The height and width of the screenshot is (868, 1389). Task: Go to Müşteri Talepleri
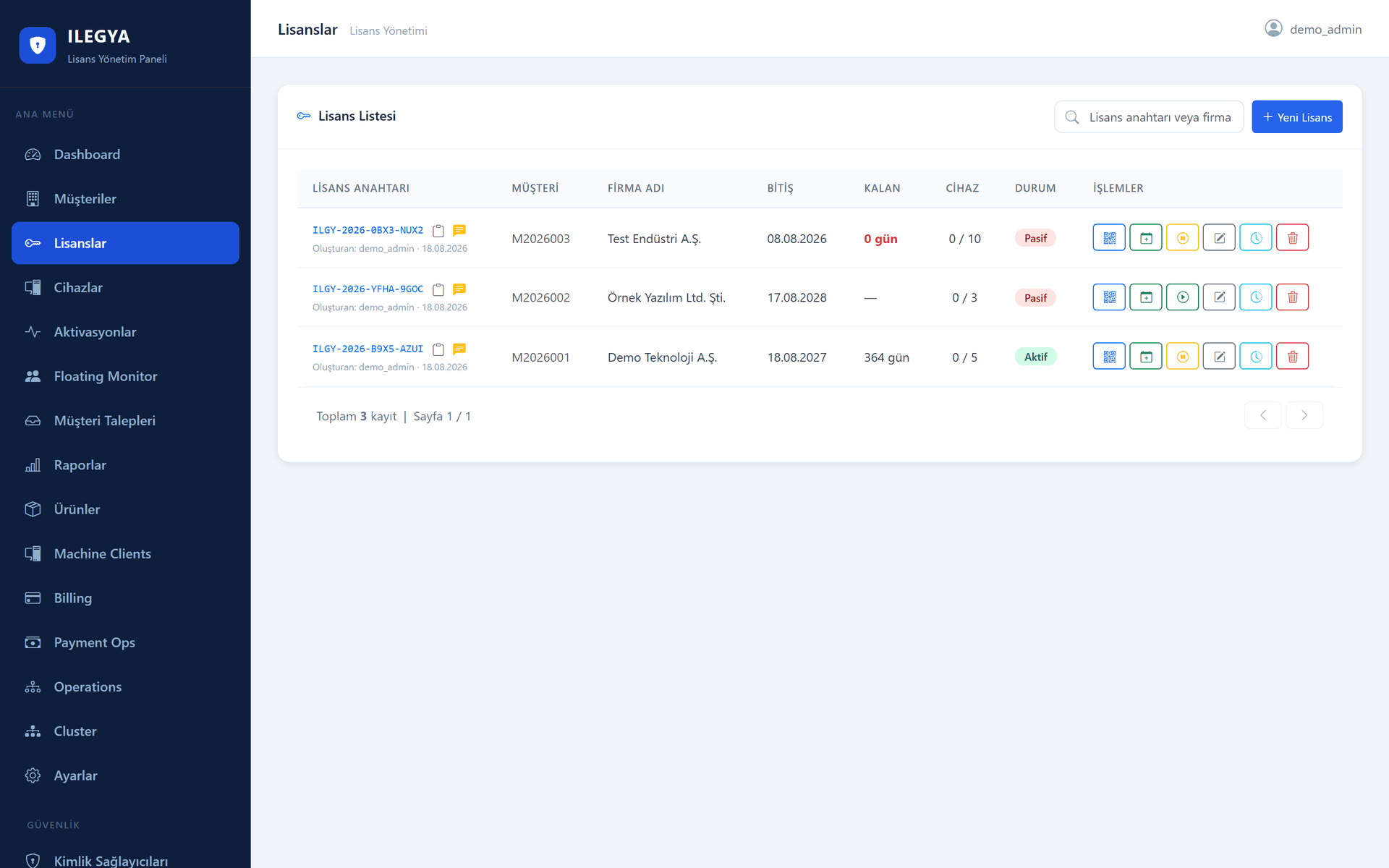point(125,420)
